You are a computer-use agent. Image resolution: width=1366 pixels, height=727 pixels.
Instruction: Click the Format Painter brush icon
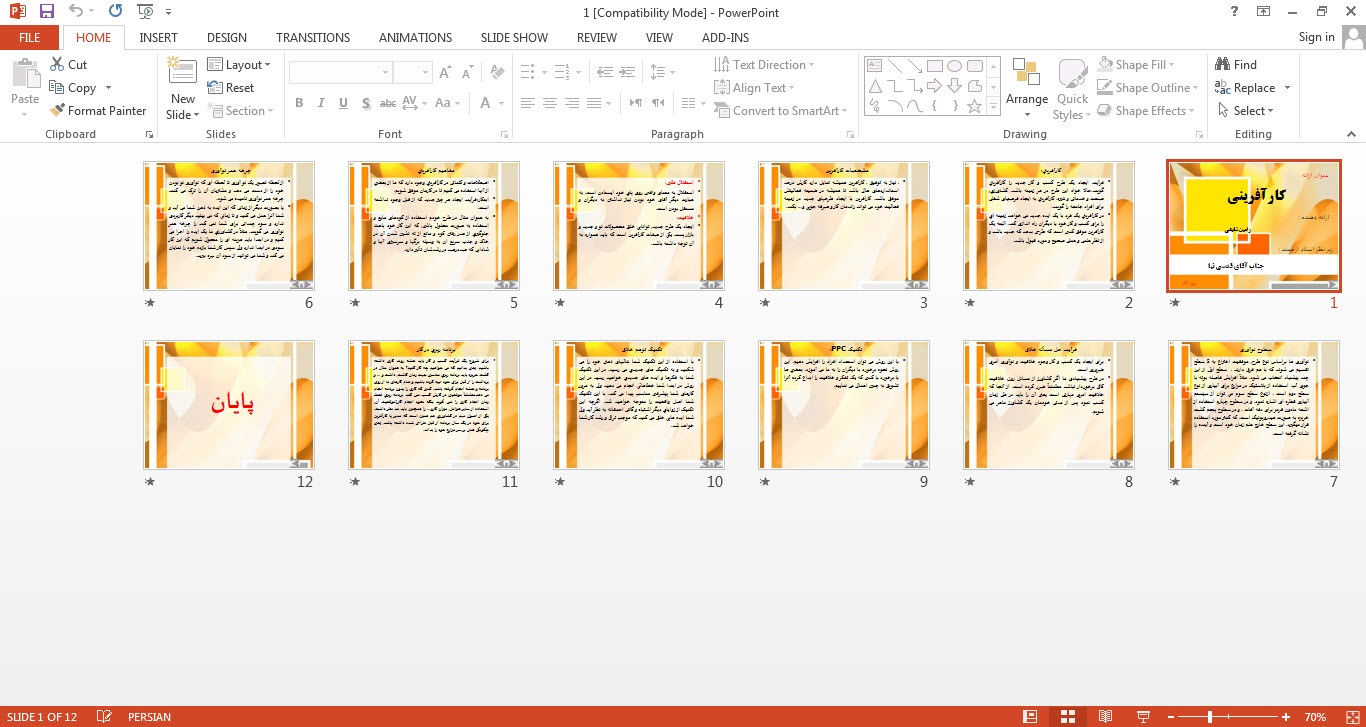pyautogui.click(x=57, y=111)
